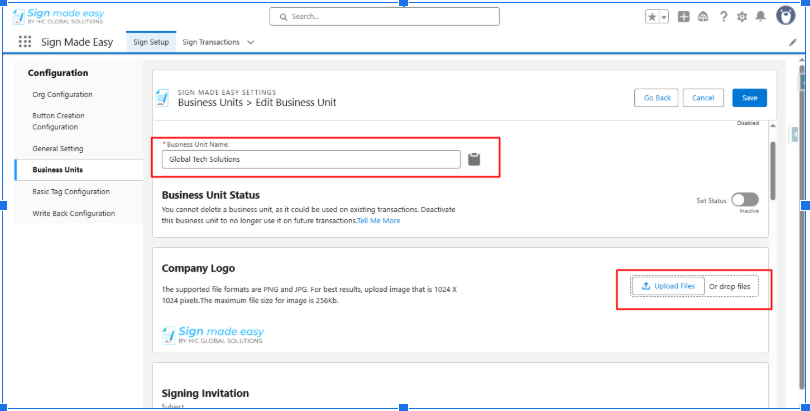The image size is (810, 411).
Task: Switch to the Sign Setup tab
Action: (151, 42)
